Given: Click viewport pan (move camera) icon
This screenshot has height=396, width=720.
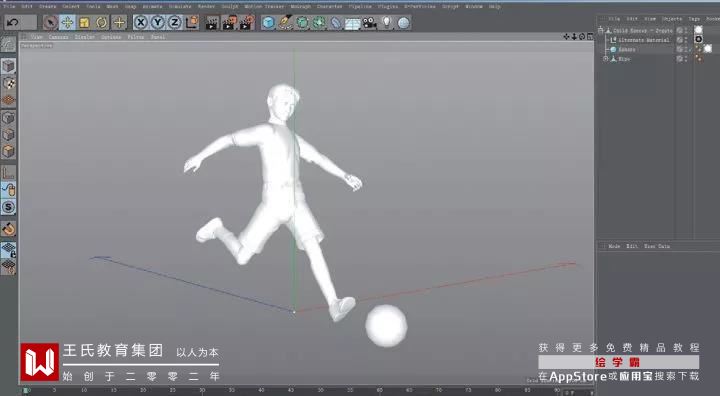Looking at the screenshot, I should click(x=566, y=37).
